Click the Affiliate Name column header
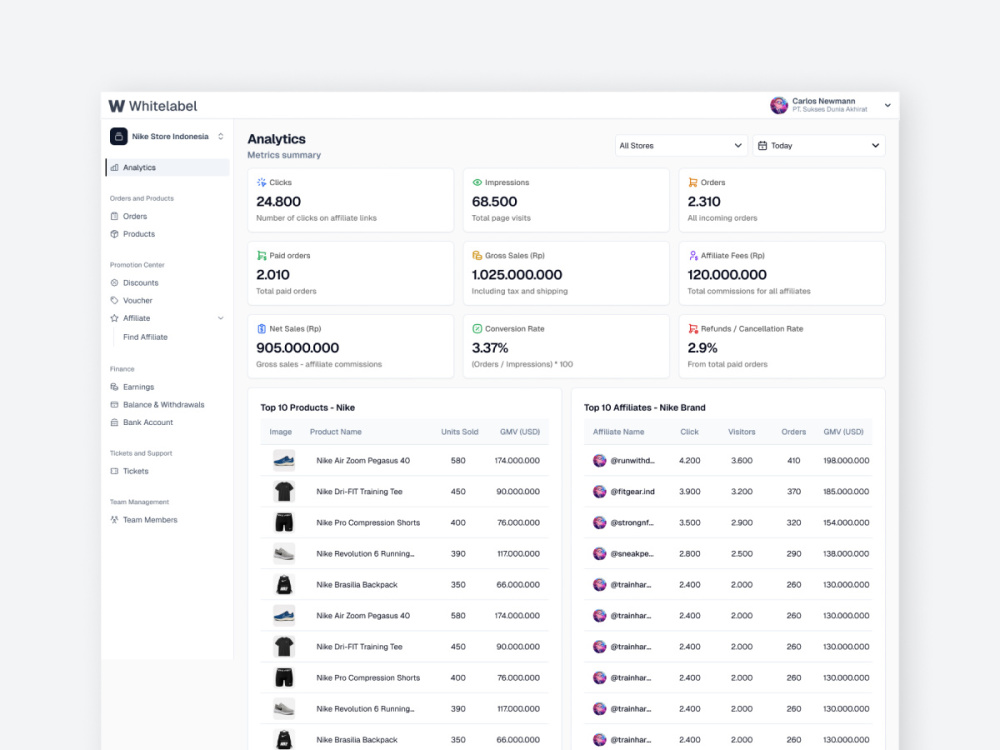 [x=619, y=432]
